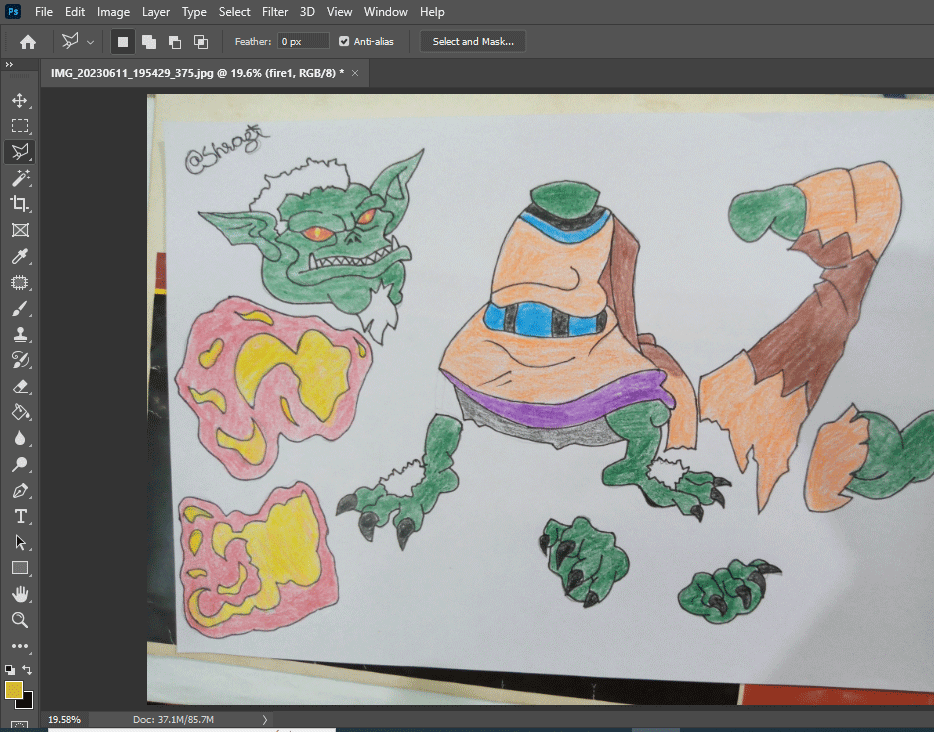934x732 pixels.
Task: Select the Move tool
Action: pos(20,100)
